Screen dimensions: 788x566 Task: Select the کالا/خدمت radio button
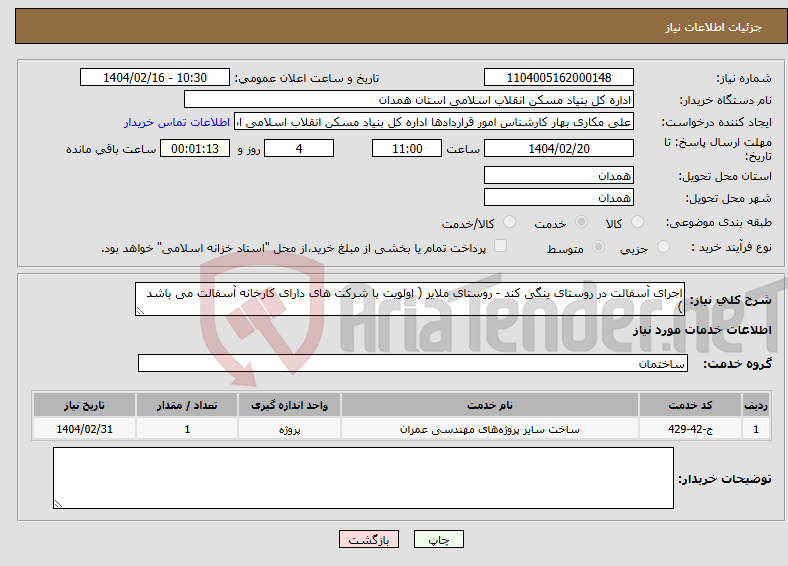click(509, 222)
